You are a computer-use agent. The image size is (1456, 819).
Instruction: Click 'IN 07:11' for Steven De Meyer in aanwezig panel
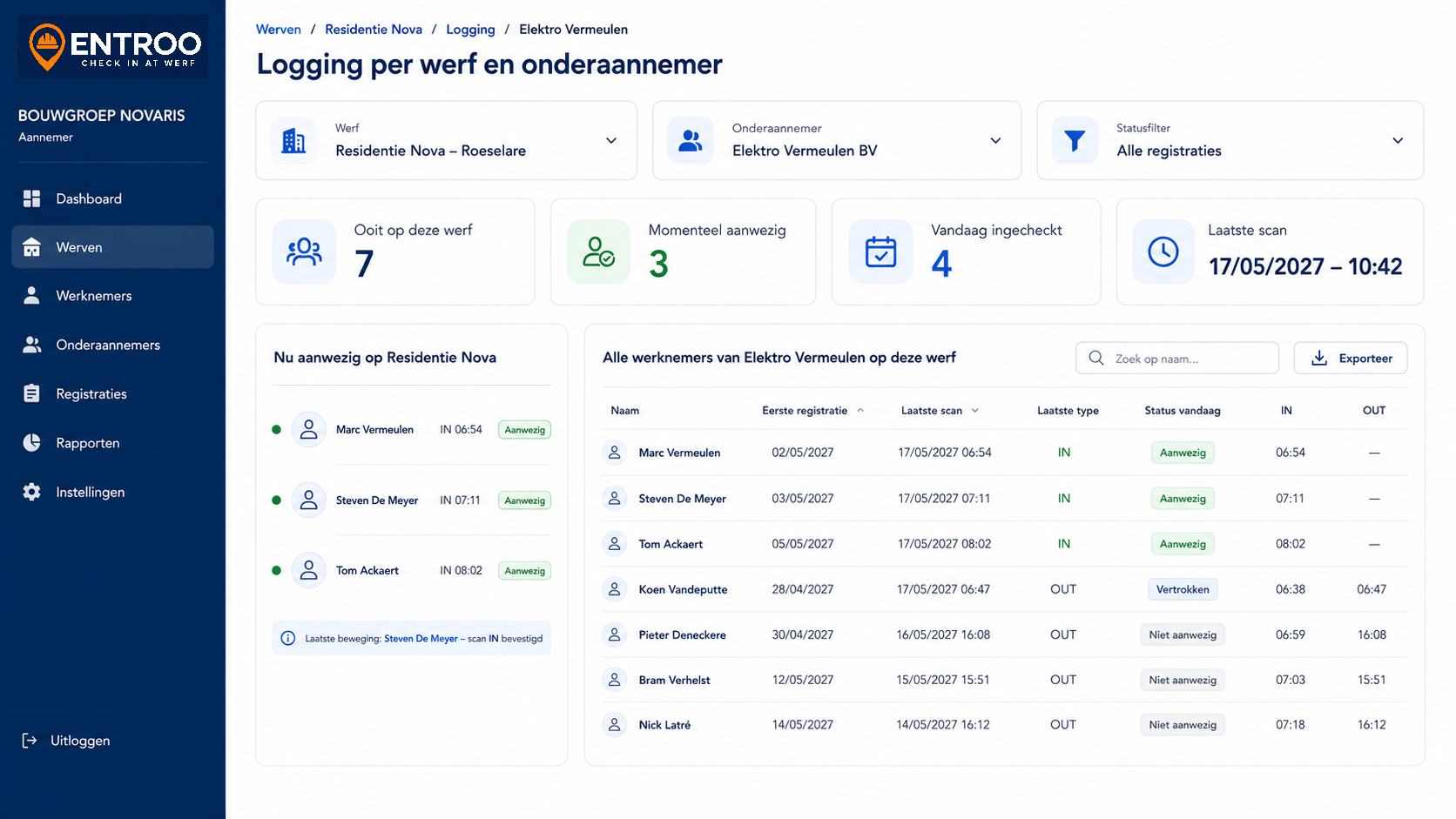[x=460, y=500]
